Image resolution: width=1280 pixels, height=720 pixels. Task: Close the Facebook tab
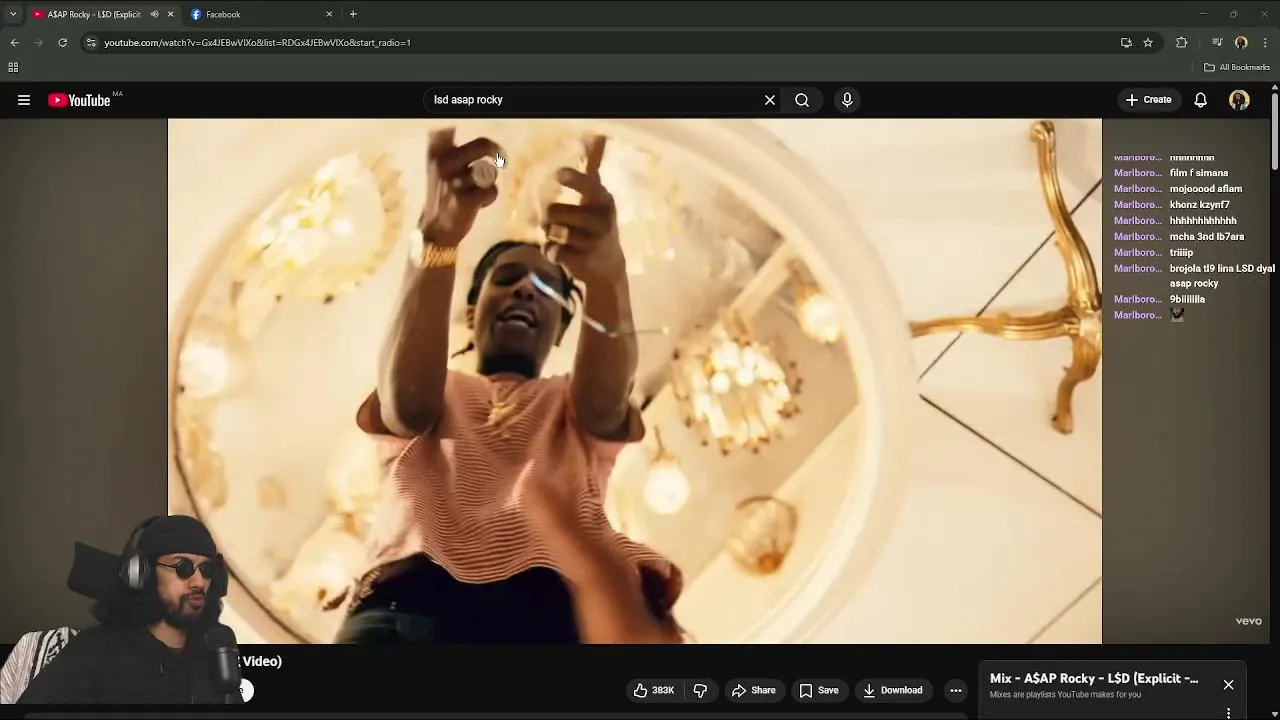click(329, 14)
